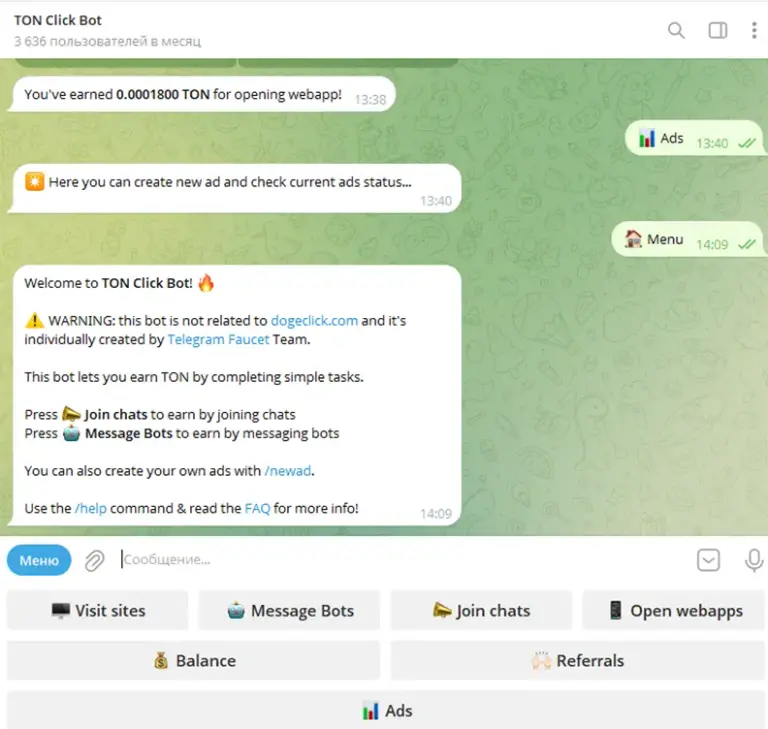Click the 'Here you can create new ad' message

[x=237, y=189]
